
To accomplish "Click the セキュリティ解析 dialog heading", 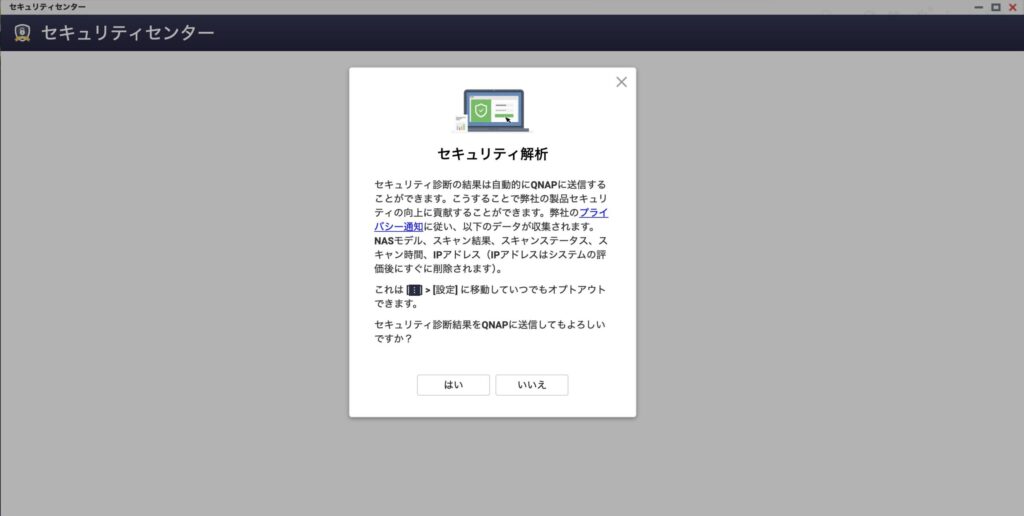I will pyautogui.click(x=492, y=154).
